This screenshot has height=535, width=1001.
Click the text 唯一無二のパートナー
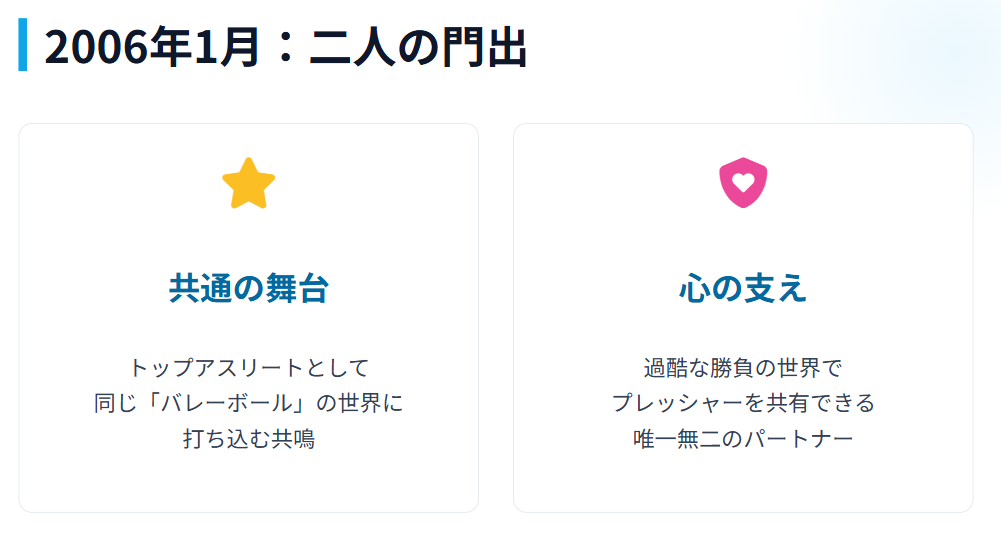pos(743,439)
